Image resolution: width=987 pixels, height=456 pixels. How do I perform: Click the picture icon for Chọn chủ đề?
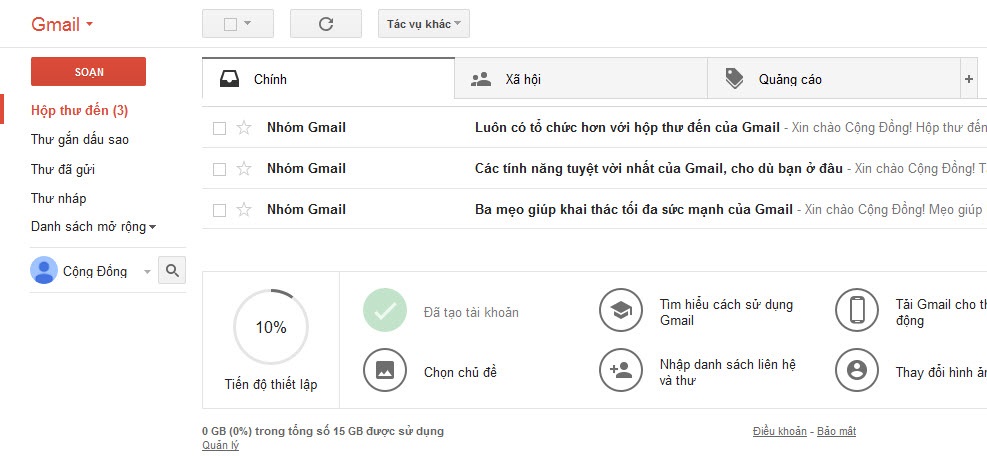pyautogui.click(x=385, y=370)
